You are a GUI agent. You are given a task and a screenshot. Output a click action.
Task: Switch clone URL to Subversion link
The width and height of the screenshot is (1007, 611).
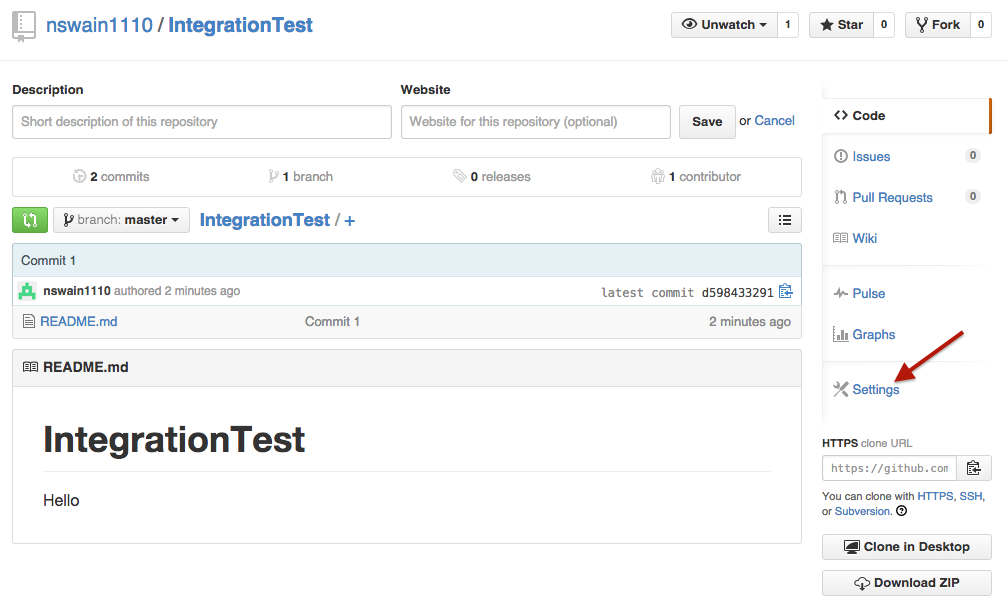coord(863,511)
